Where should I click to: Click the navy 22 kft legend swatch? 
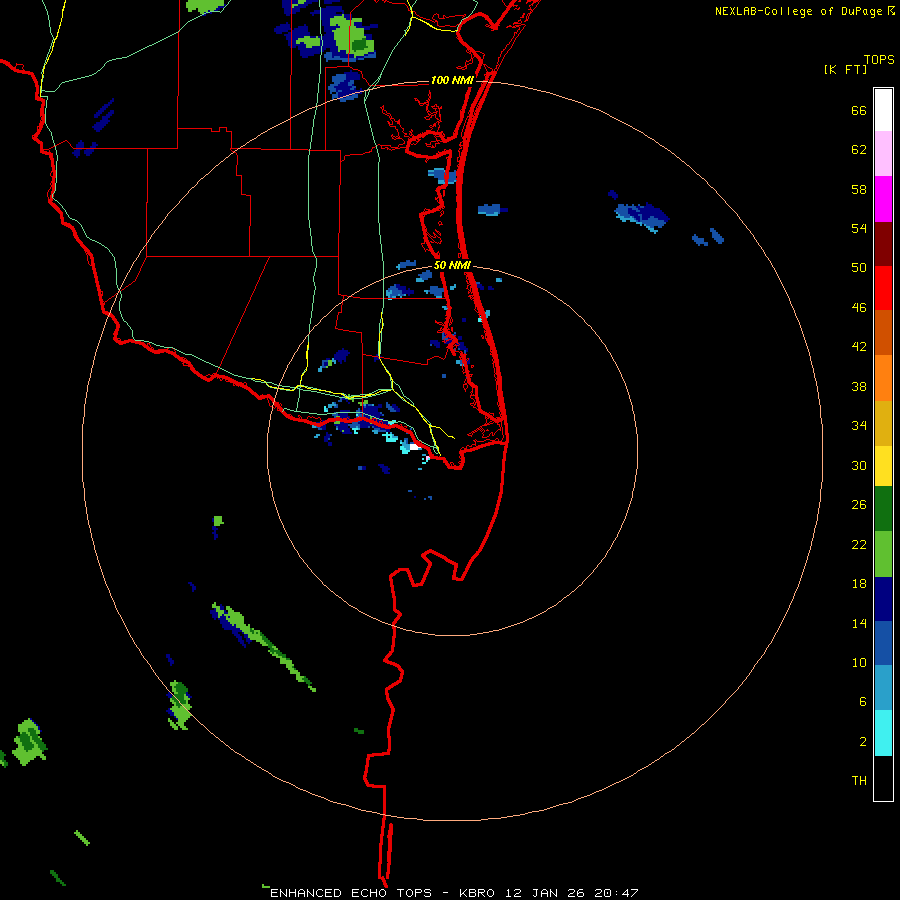883,599
